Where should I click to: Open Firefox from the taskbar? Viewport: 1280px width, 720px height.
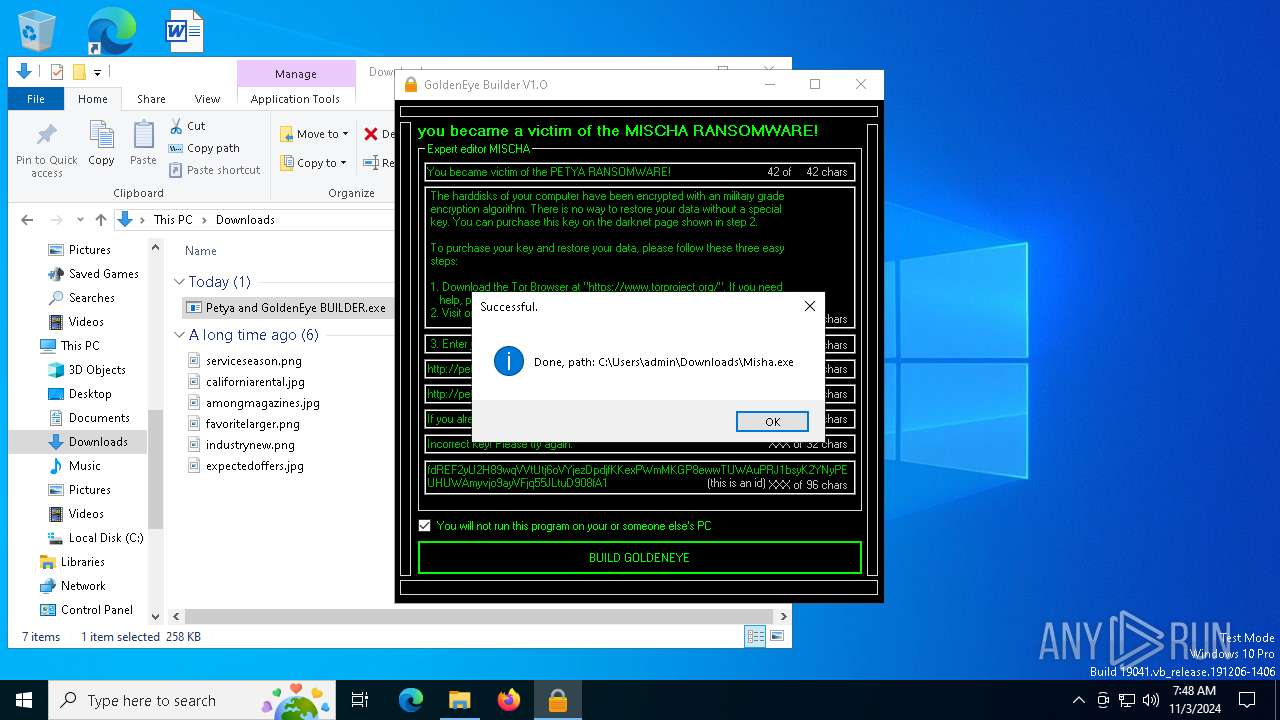[509, 700]
